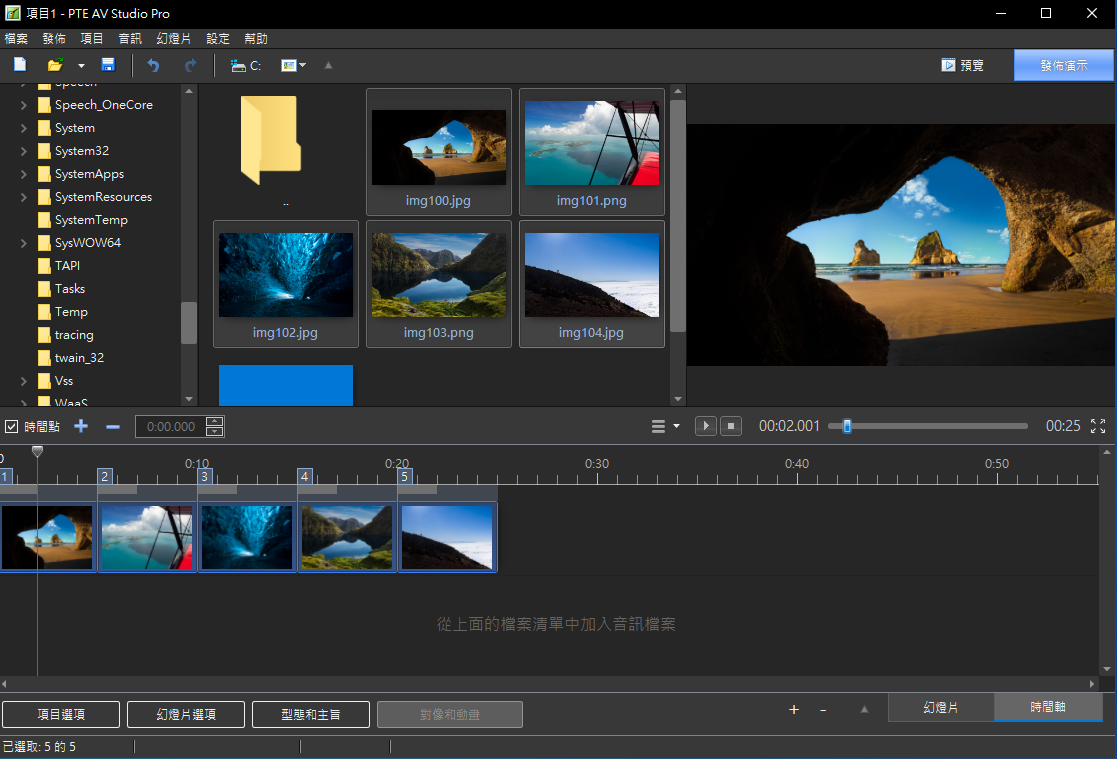Select img102.jpg thumbnail in file list
The image size is (1117, 759).
(286, 284)
